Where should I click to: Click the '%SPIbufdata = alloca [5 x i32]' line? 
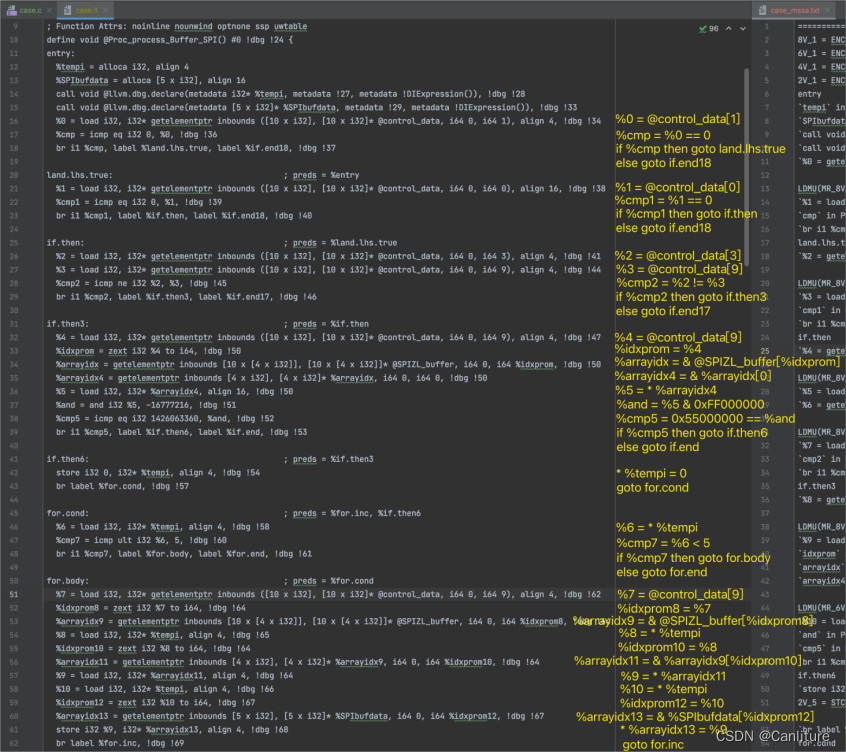click(x=151, y=80)
